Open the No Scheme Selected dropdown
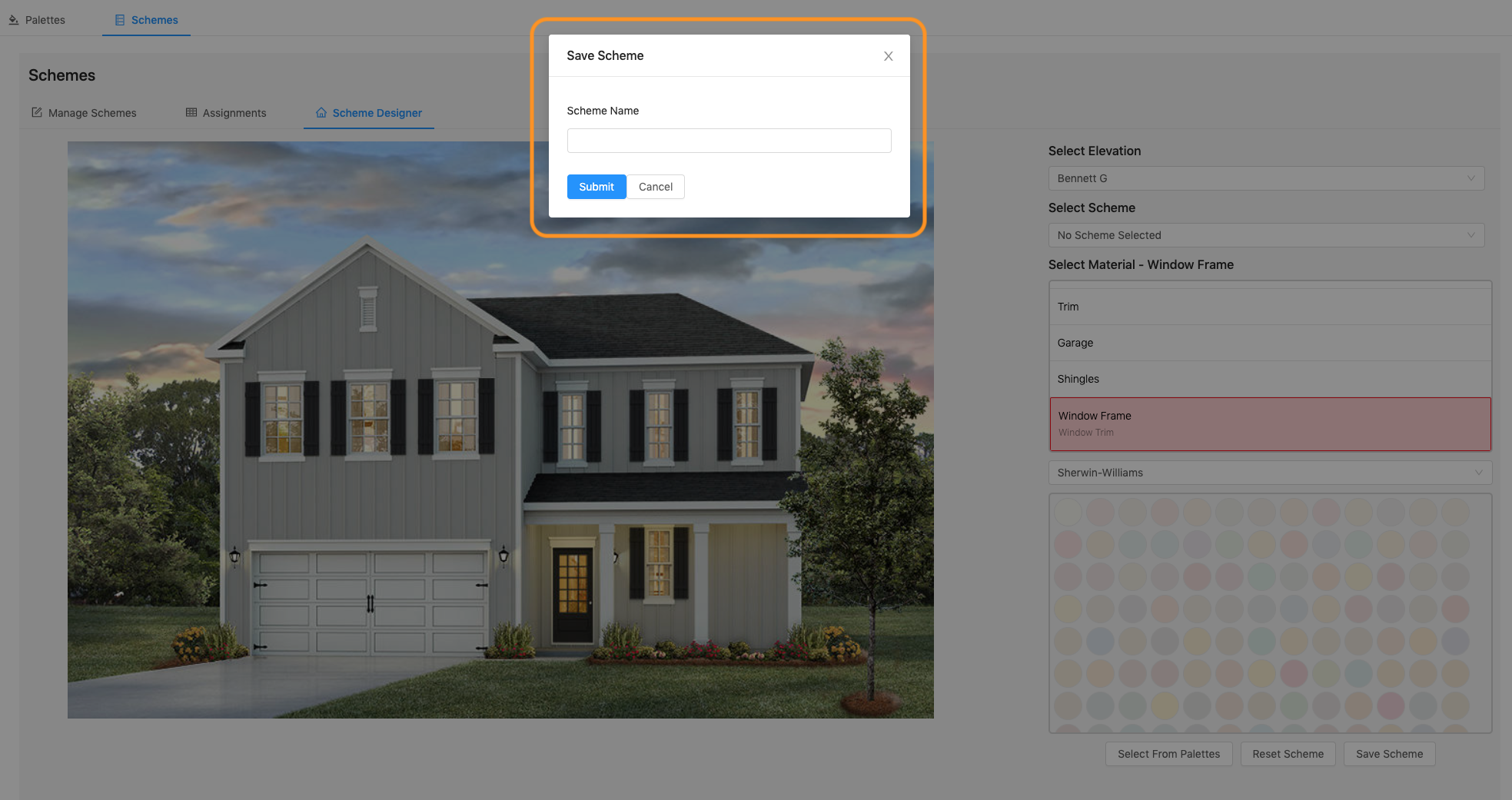 coord(1267,235)
